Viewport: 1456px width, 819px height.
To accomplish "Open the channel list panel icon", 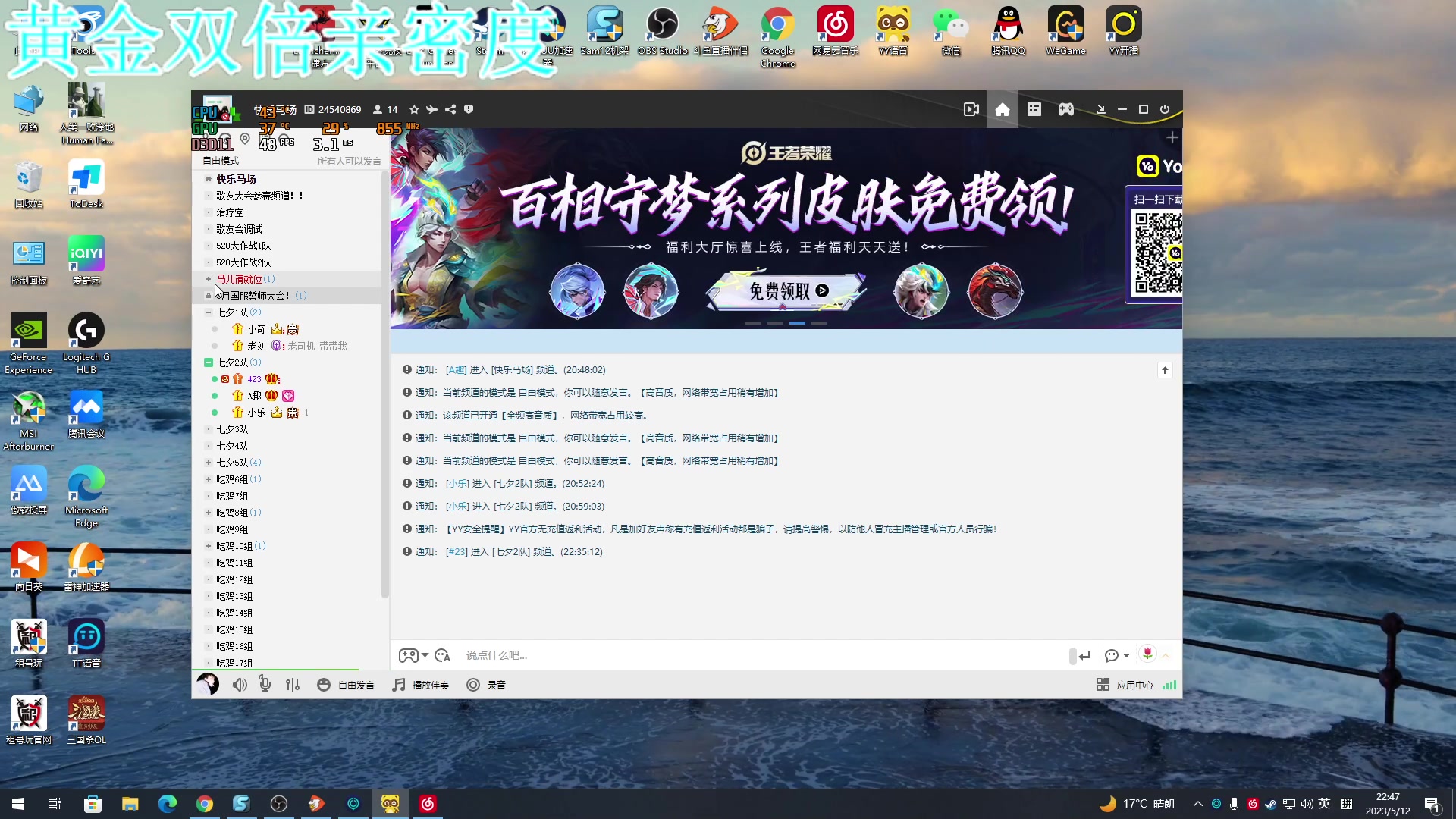I will click(x=1034, y=109).
